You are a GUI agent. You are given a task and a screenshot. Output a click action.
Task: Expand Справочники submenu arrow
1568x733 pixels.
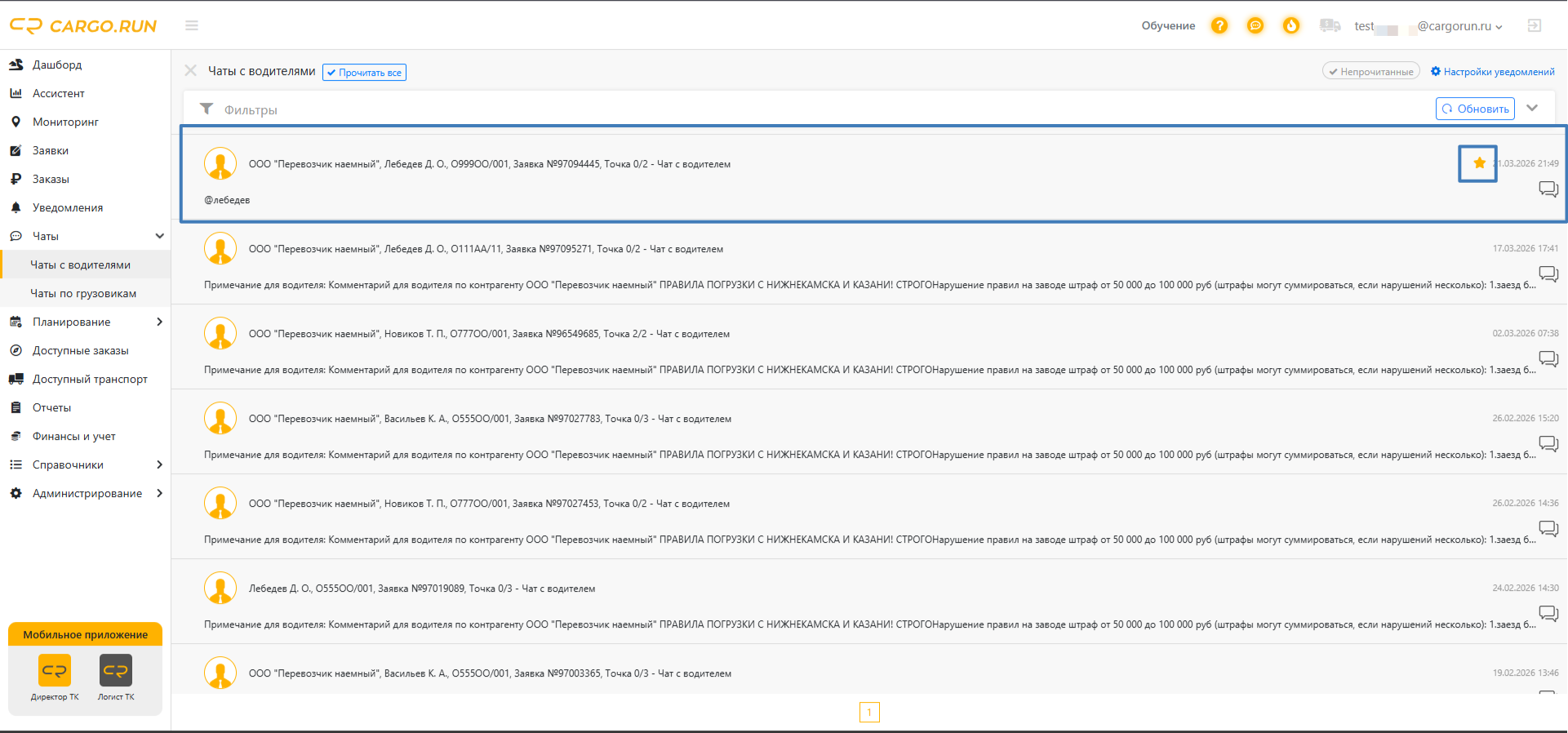coord(159,464)
